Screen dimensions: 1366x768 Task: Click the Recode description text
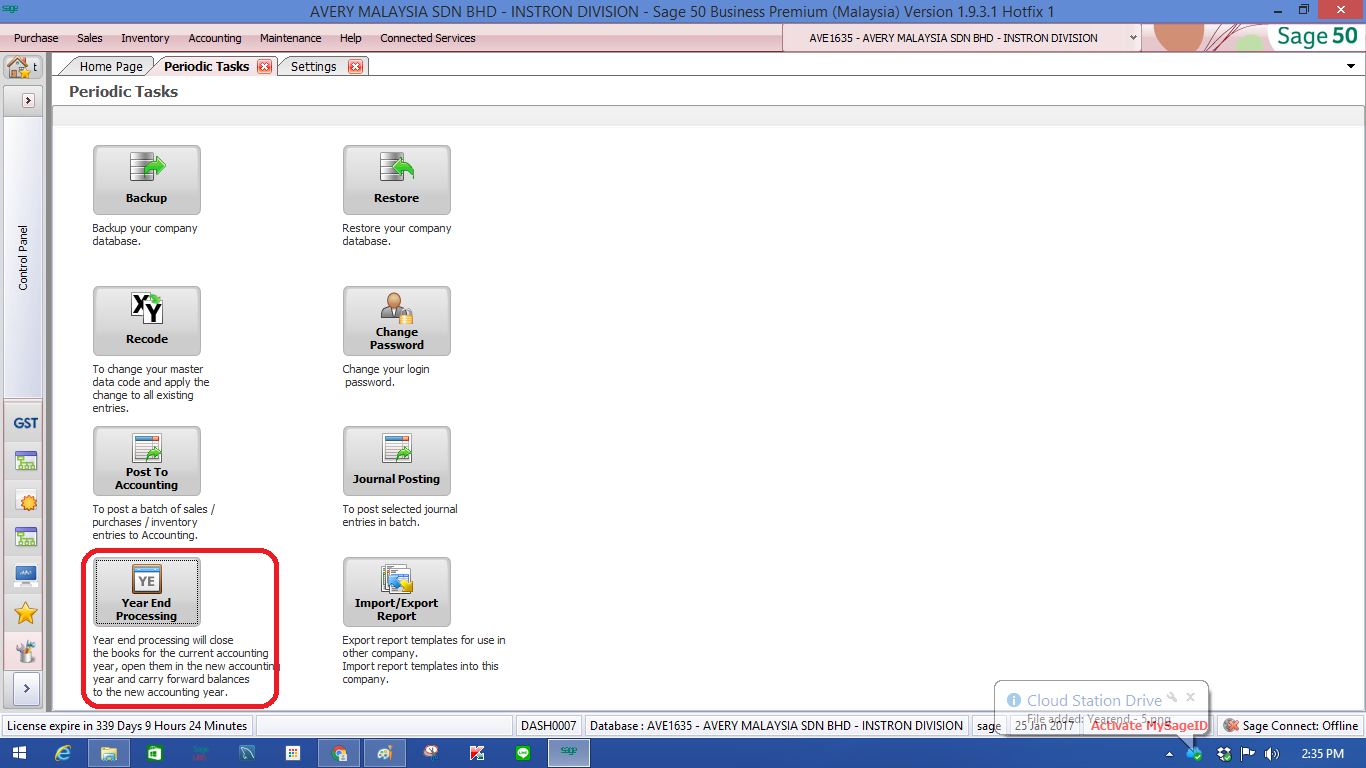(151, 389)
